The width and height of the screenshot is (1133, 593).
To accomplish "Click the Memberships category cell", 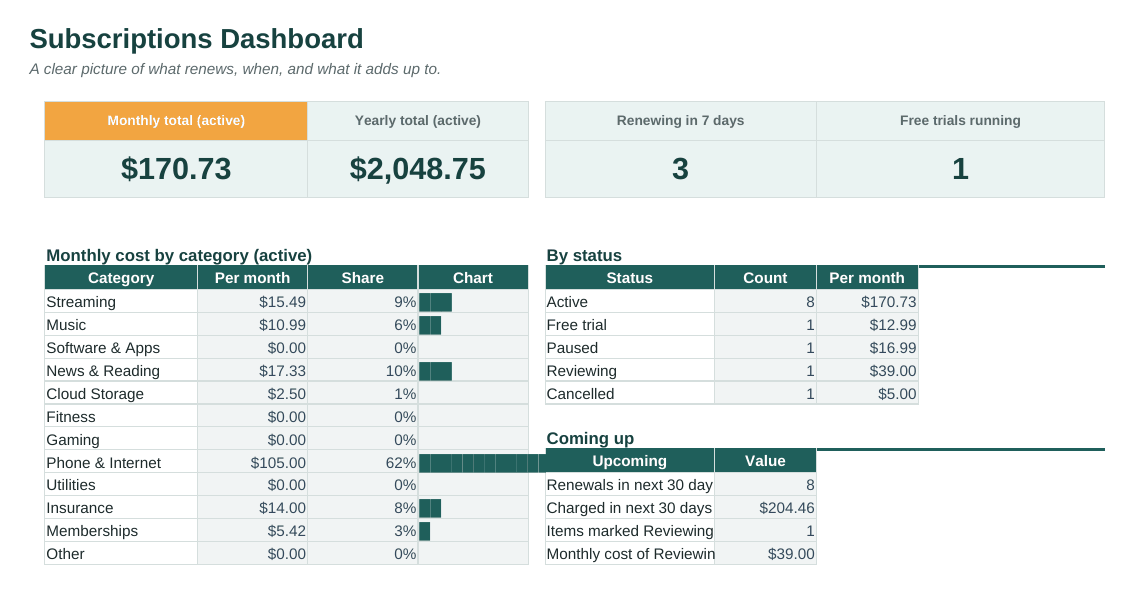I will tap(121, 532).
